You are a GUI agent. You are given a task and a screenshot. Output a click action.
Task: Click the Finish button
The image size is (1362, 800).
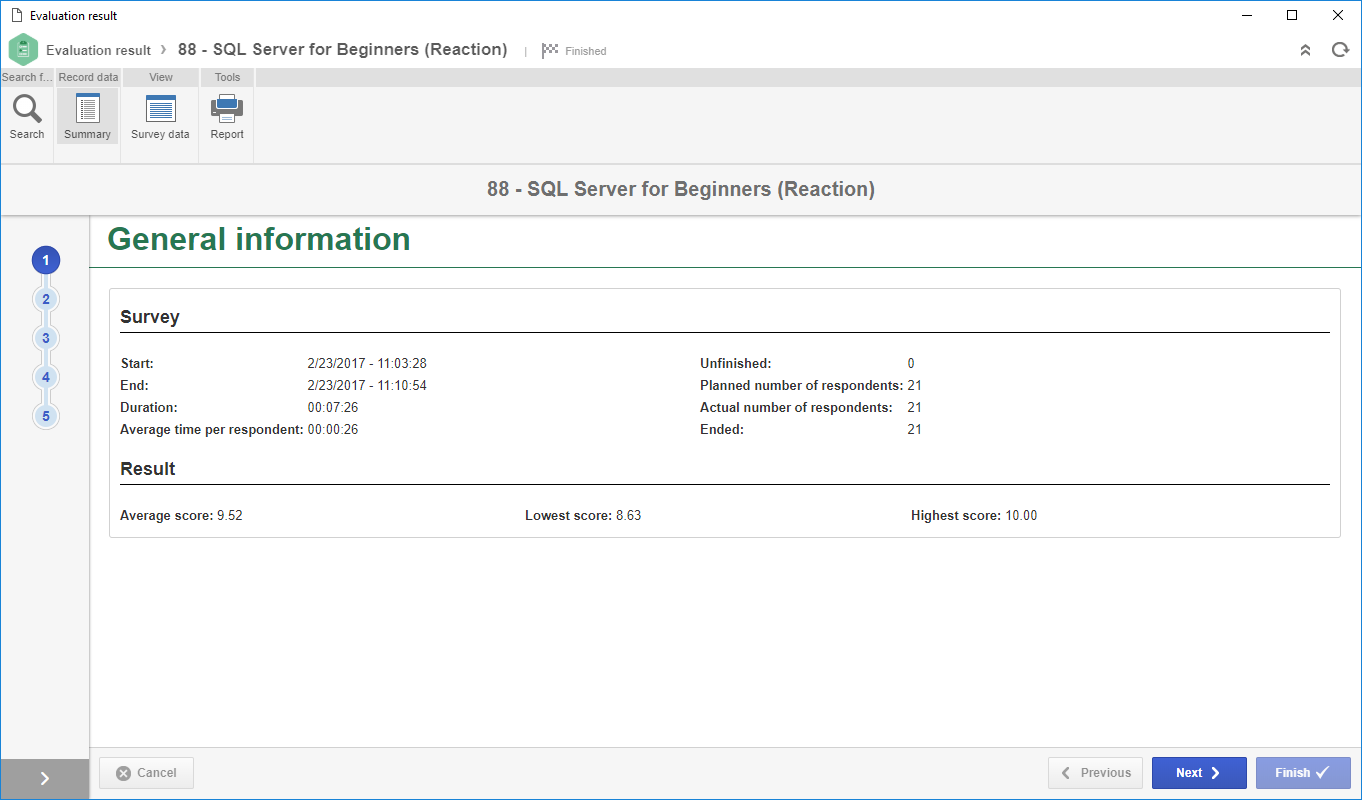coord(1303,773)
